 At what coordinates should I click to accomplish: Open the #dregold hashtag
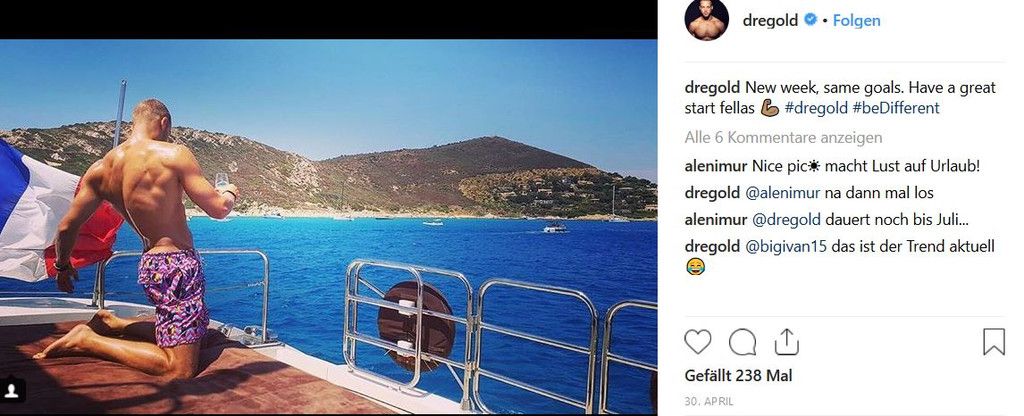coord(816,108)
